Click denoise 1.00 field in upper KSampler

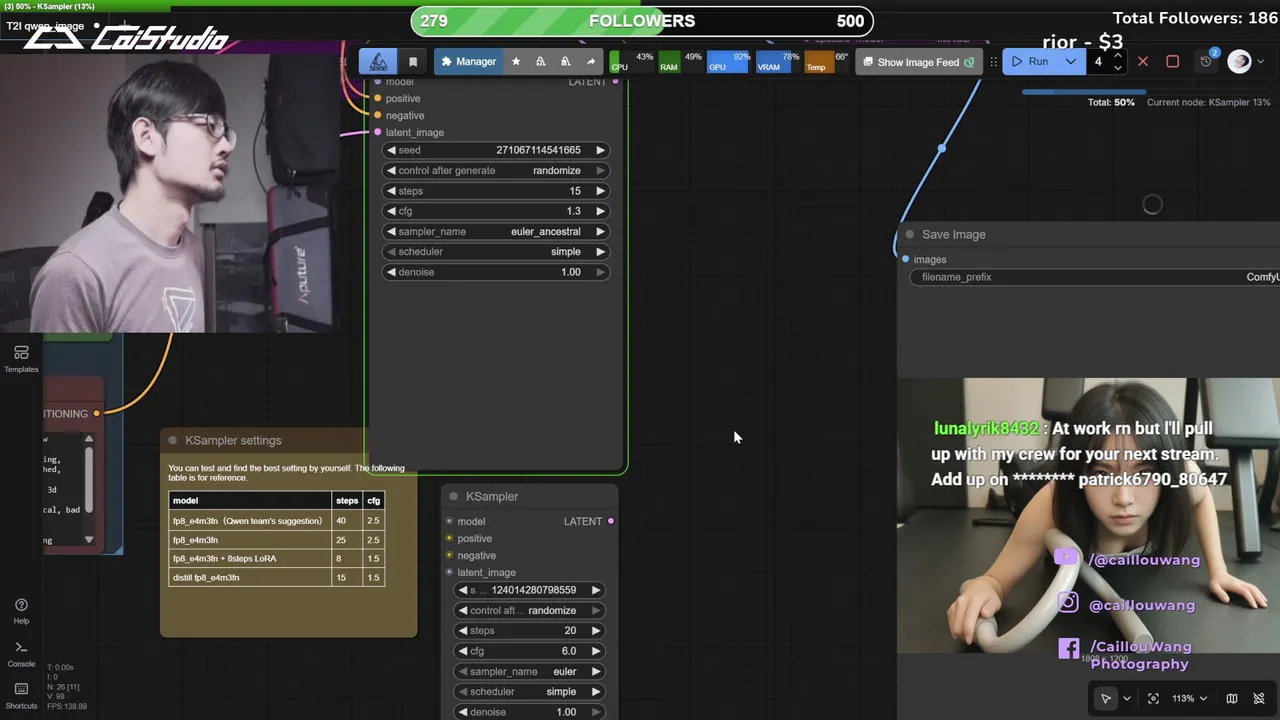496,272
